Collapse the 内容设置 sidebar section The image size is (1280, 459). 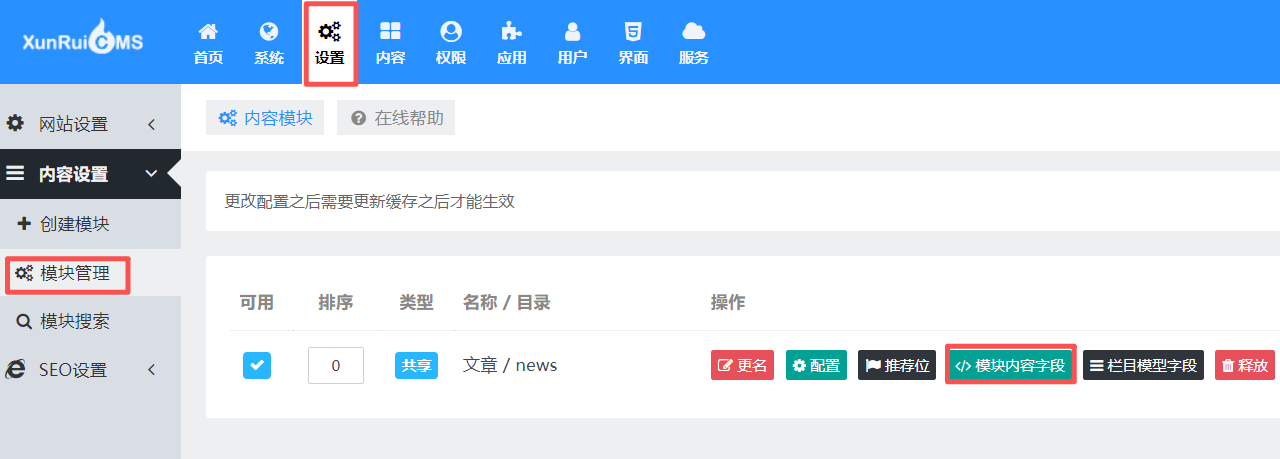(x=90, y=174)
